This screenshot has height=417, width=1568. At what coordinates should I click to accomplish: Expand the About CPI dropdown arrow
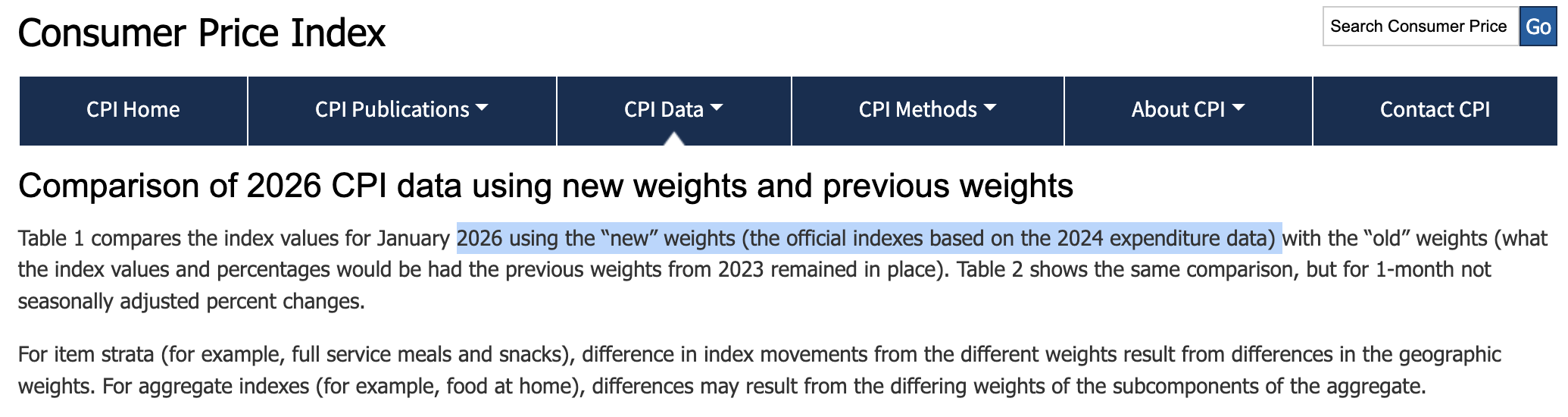coord(1238,108)
